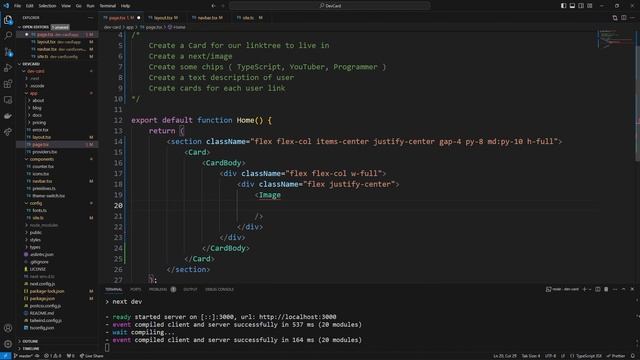Image resolution: width=640 pixels, height=360 pixels.
Task: Open the Explorer view in the activity bar
Action: [8, 20]
